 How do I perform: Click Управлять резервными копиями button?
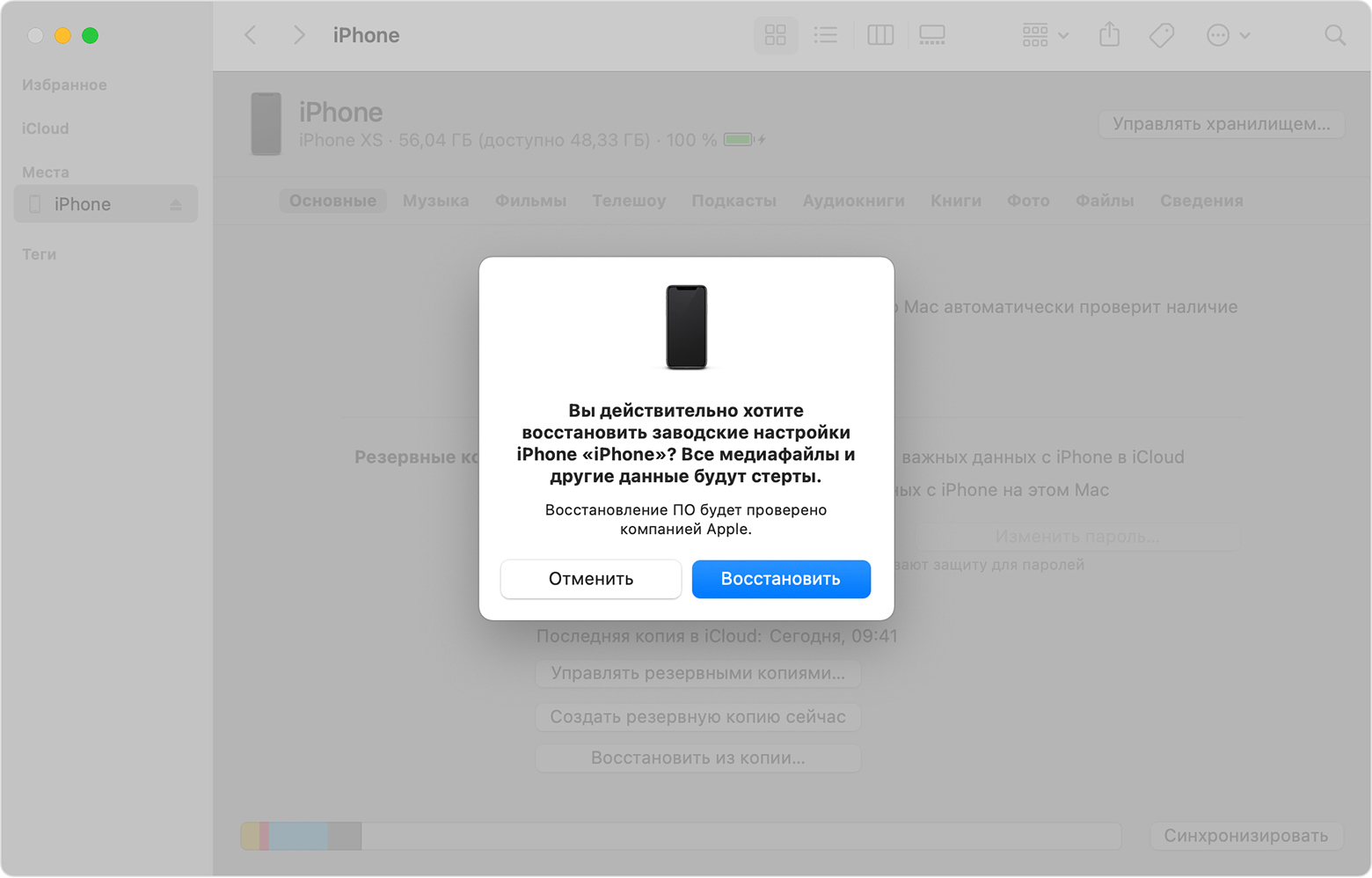698,673
